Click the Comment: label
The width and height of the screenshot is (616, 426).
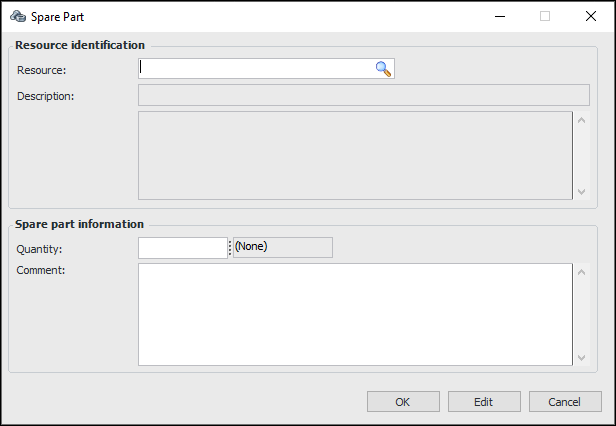(40, 270)
